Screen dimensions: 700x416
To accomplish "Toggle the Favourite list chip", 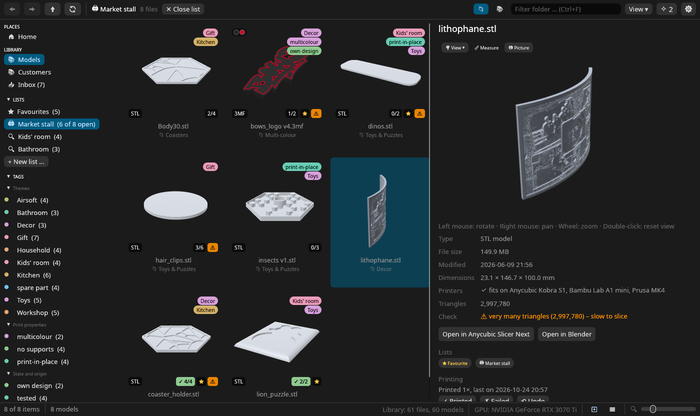I will pos(455,363).
